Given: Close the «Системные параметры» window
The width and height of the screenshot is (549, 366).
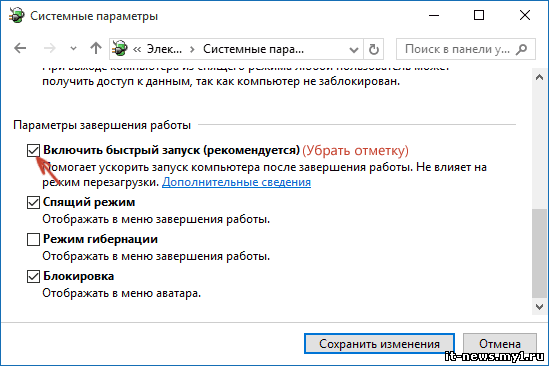Looking at the screenshot, I should [524, 15].
